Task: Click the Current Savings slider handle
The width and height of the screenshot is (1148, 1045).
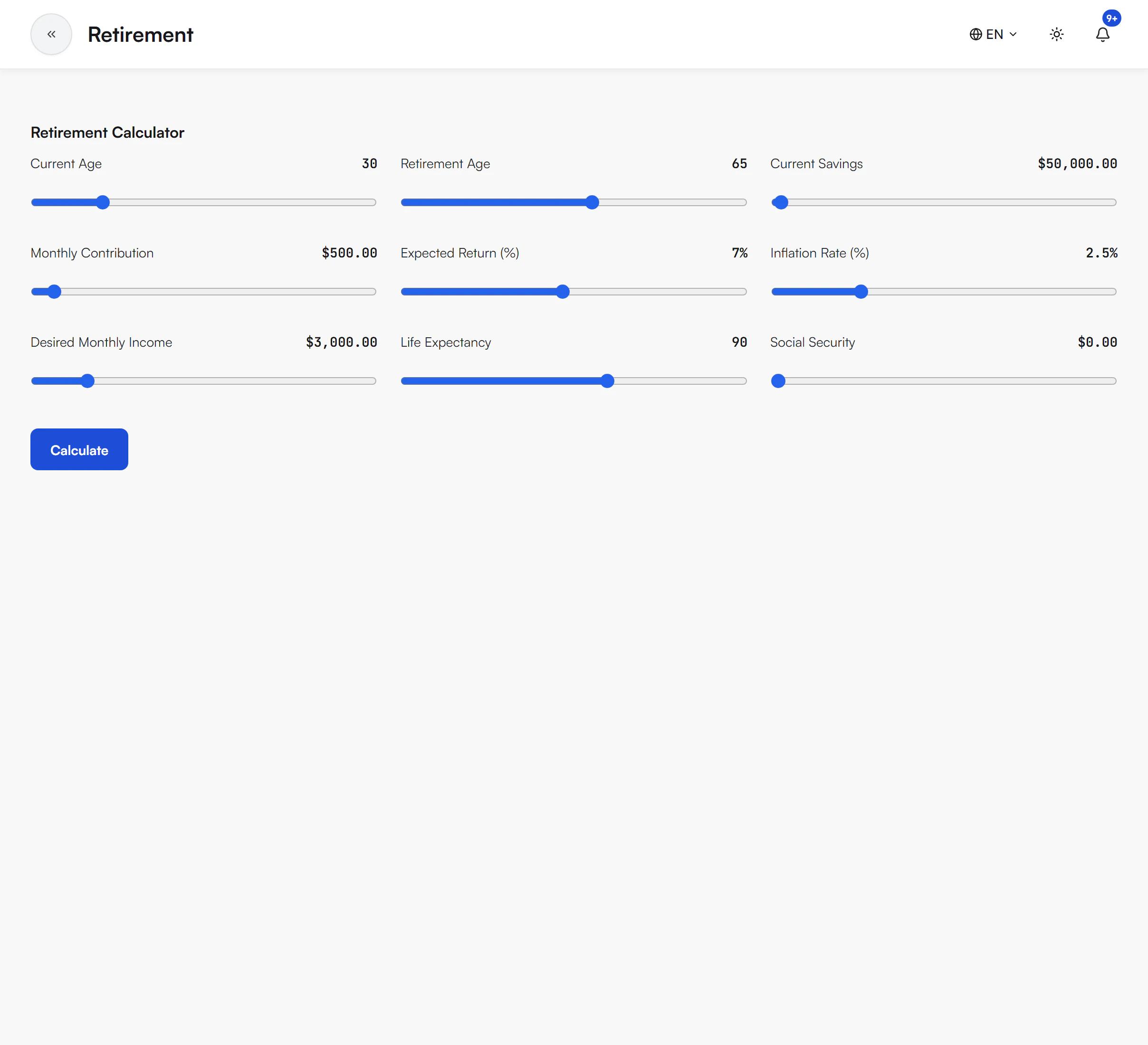Action: click(x=781, y=202)
